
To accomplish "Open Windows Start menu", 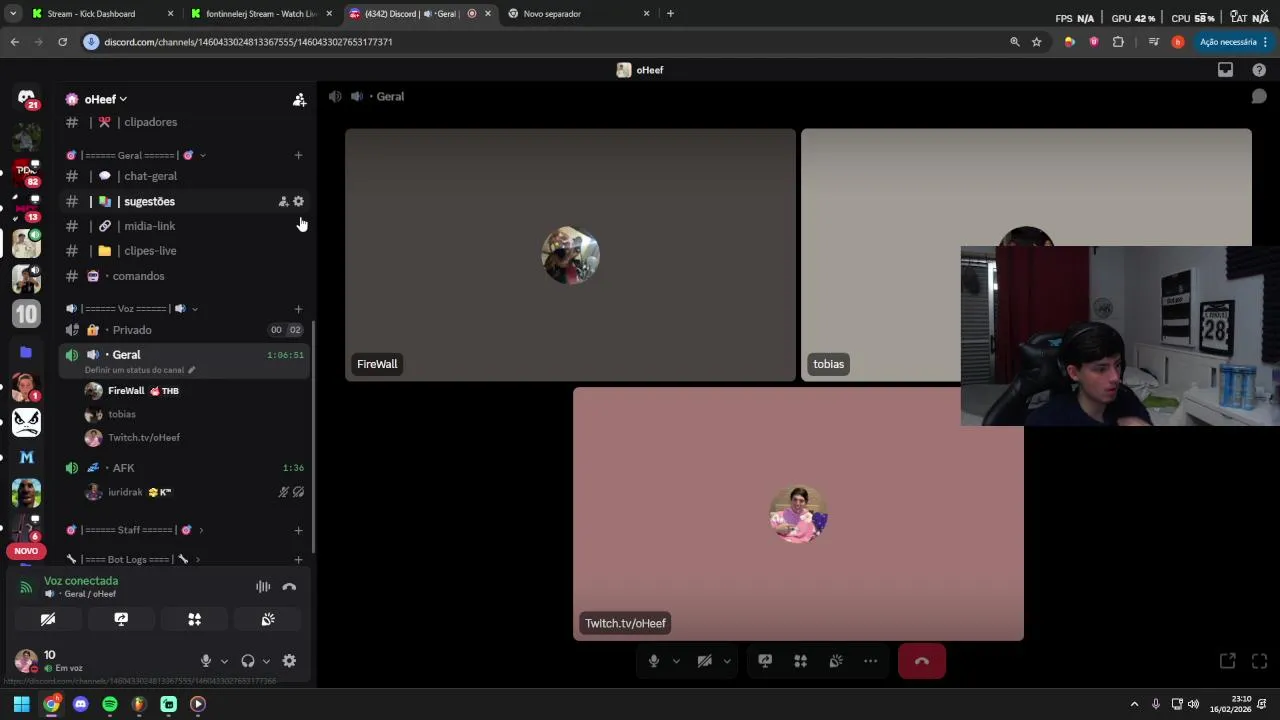I will 21,704.
